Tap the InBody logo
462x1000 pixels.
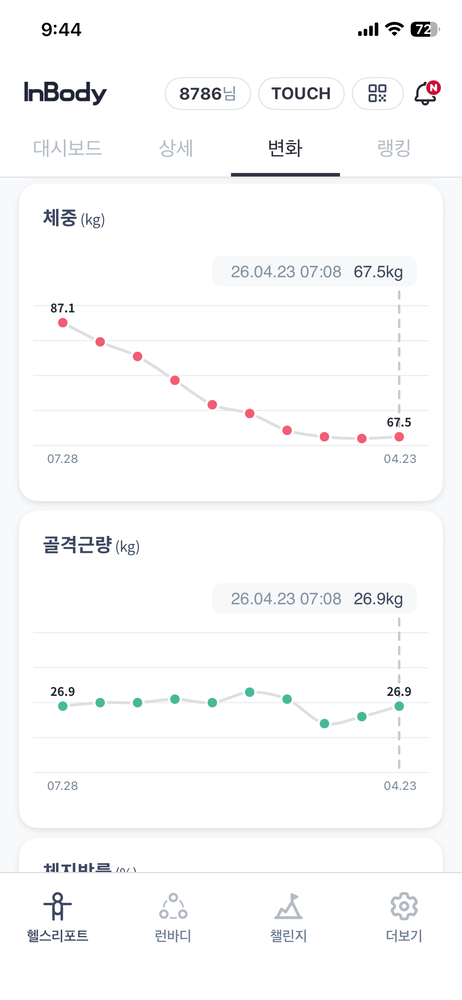(65, 94)
